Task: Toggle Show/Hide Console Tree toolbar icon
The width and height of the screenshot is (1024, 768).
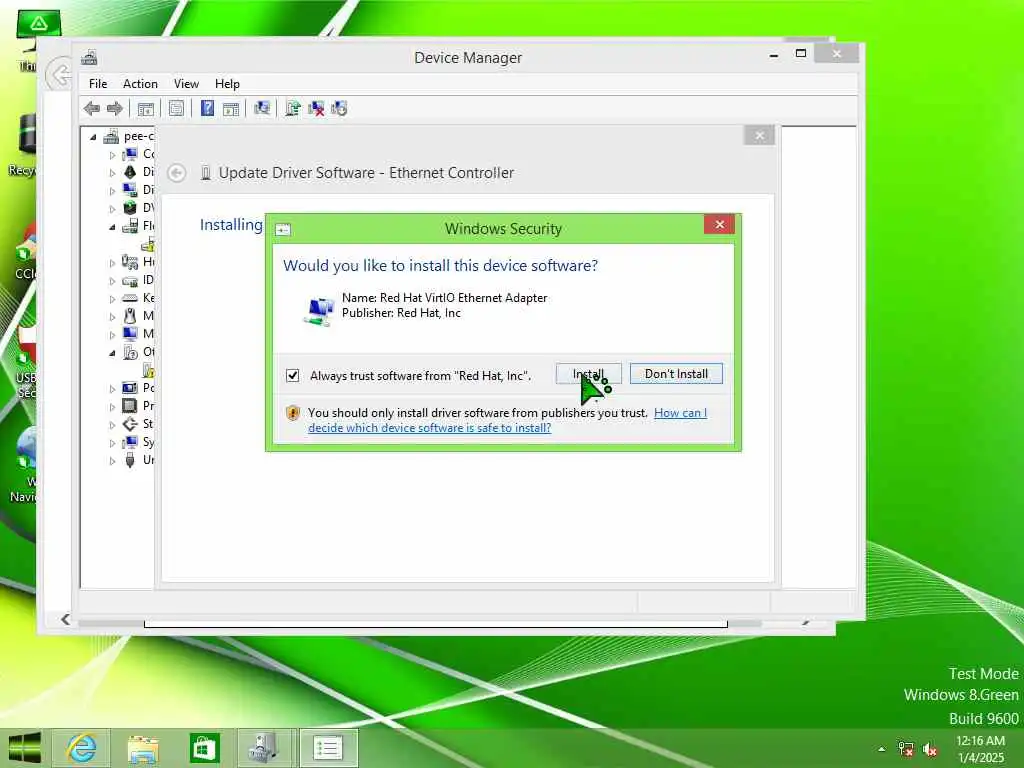Action: tap(146, 108)
